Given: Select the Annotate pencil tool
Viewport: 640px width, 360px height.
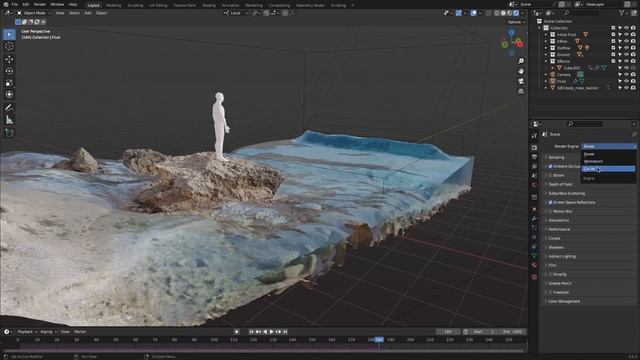Looking at the screenshot, I should click(9, 108).
